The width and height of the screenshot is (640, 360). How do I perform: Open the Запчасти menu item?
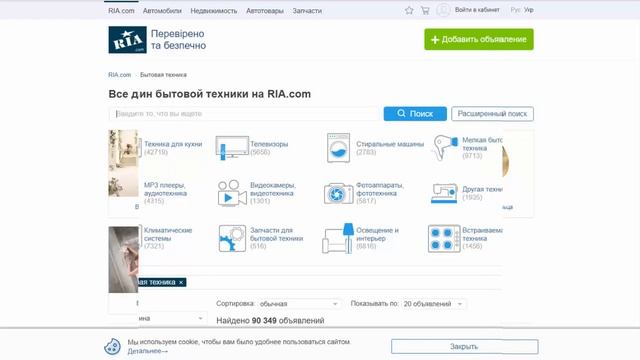(307, 11)
